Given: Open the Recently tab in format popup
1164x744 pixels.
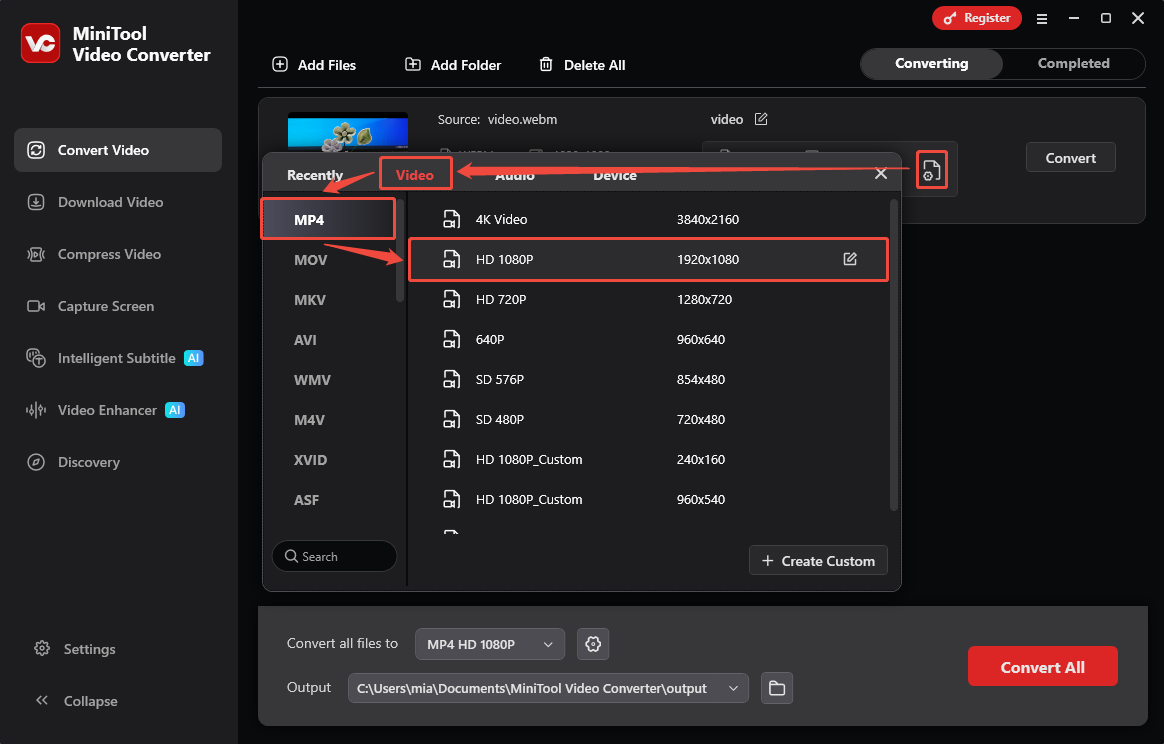Looking at the screenshot, I should pyautogui.click(x=315, y=175).
